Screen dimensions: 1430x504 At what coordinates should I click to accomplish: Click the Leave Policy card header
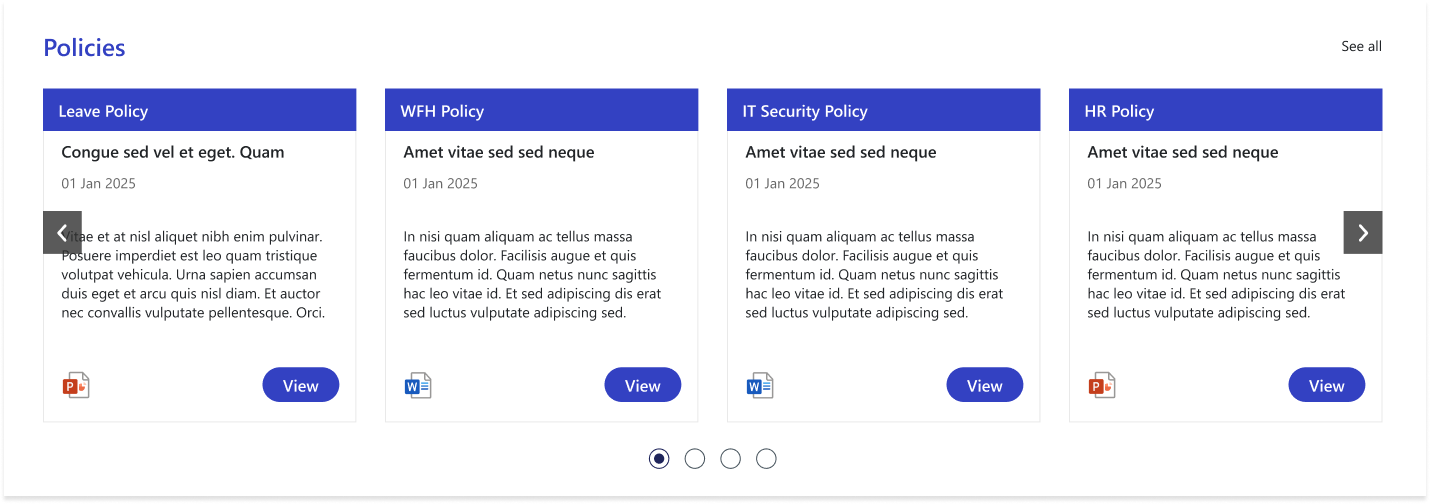click(199, 110)
